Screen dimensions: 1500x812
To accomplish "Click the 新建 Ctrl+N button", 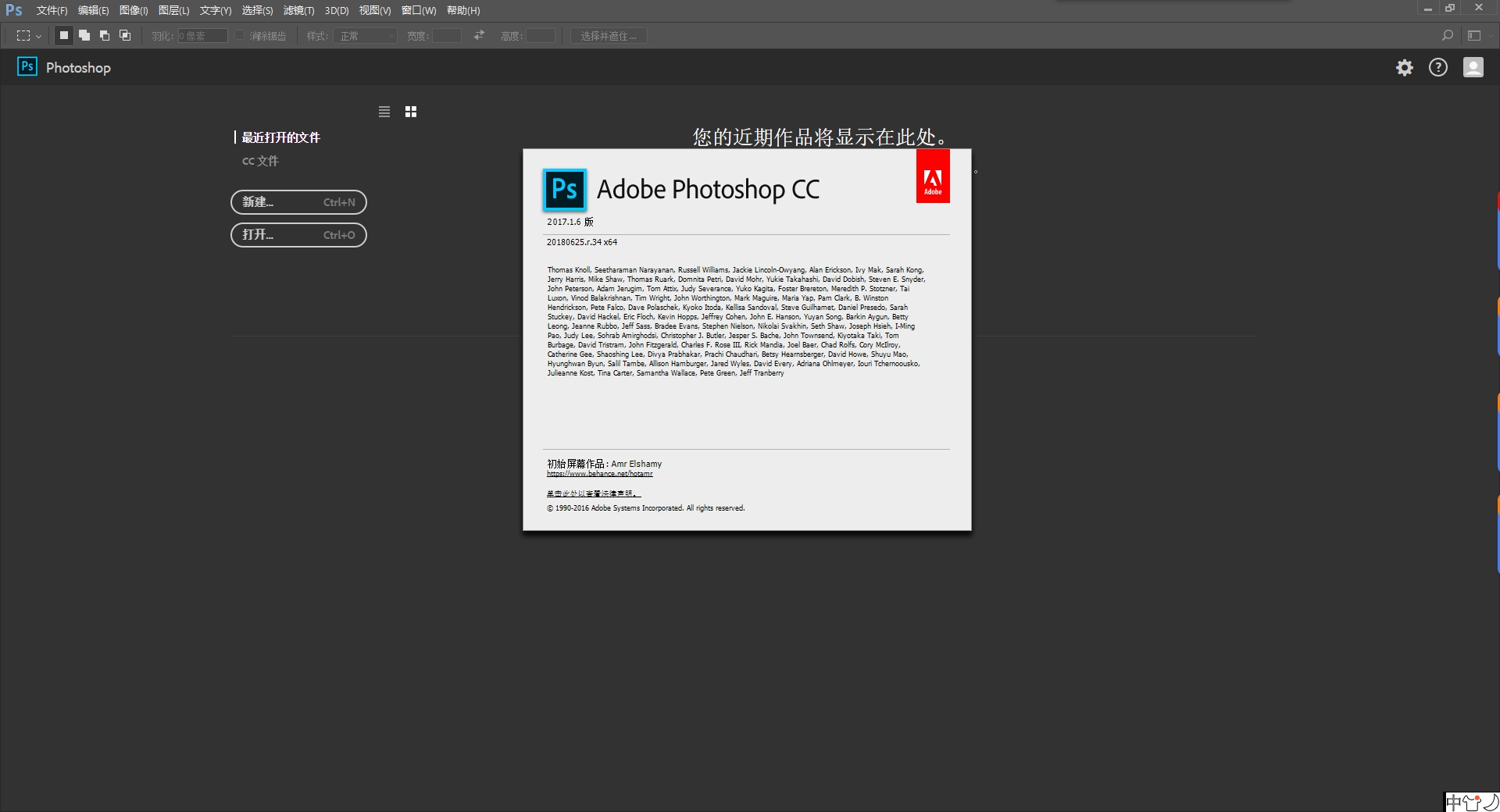I will 298,202.
